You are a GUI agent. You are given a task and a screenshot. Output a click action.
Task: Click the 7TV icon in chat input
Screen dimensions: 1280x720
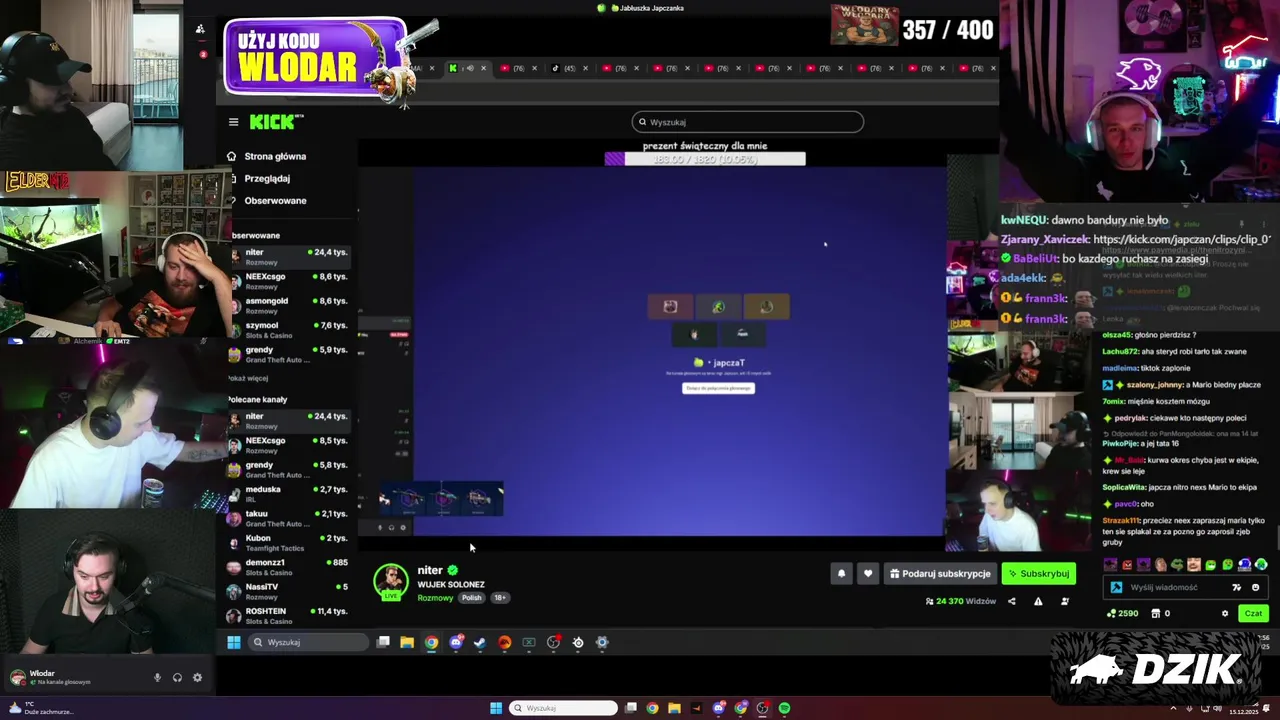(1237, 588)
